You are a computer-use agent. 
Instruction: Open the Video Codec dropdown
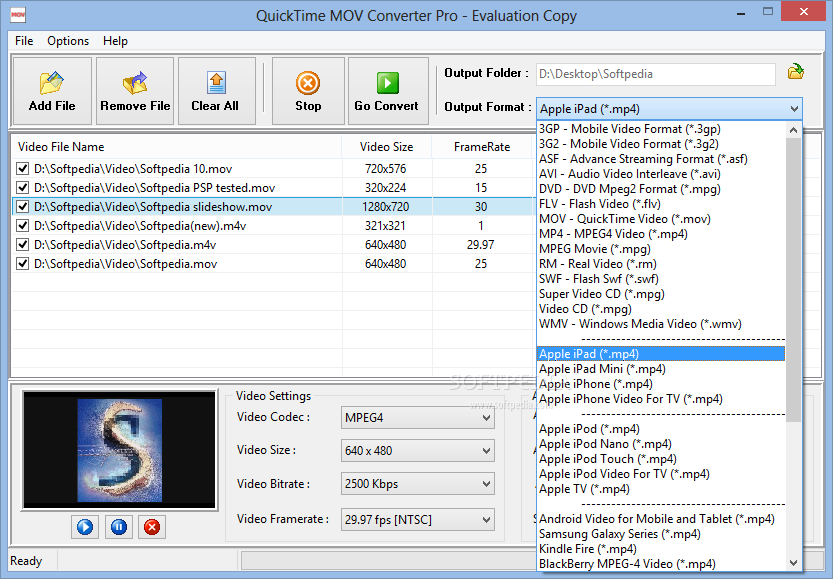[x=418, y=418]
